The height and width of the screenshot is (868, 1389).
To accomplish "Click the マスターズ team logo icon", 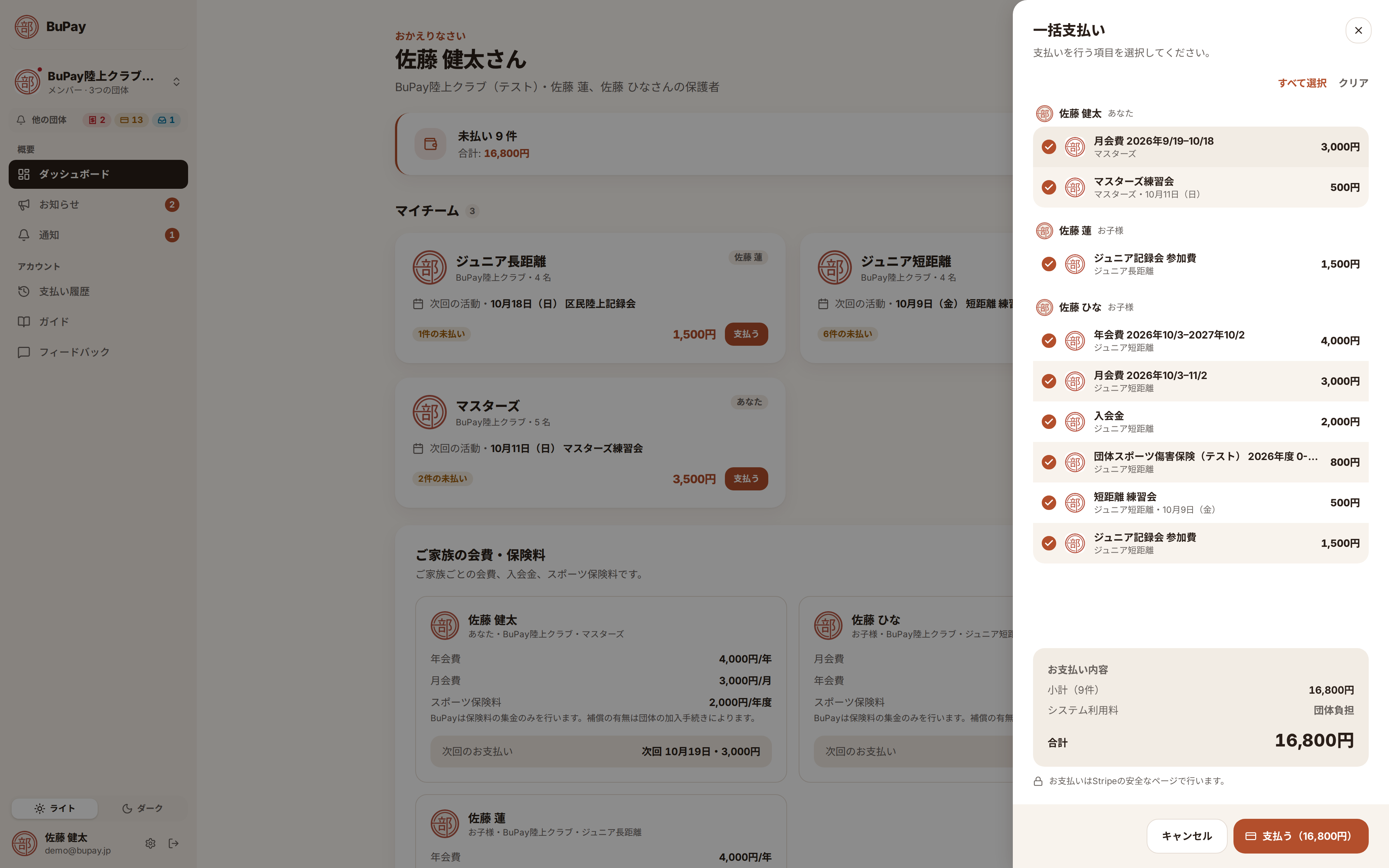I will (429, 412).
